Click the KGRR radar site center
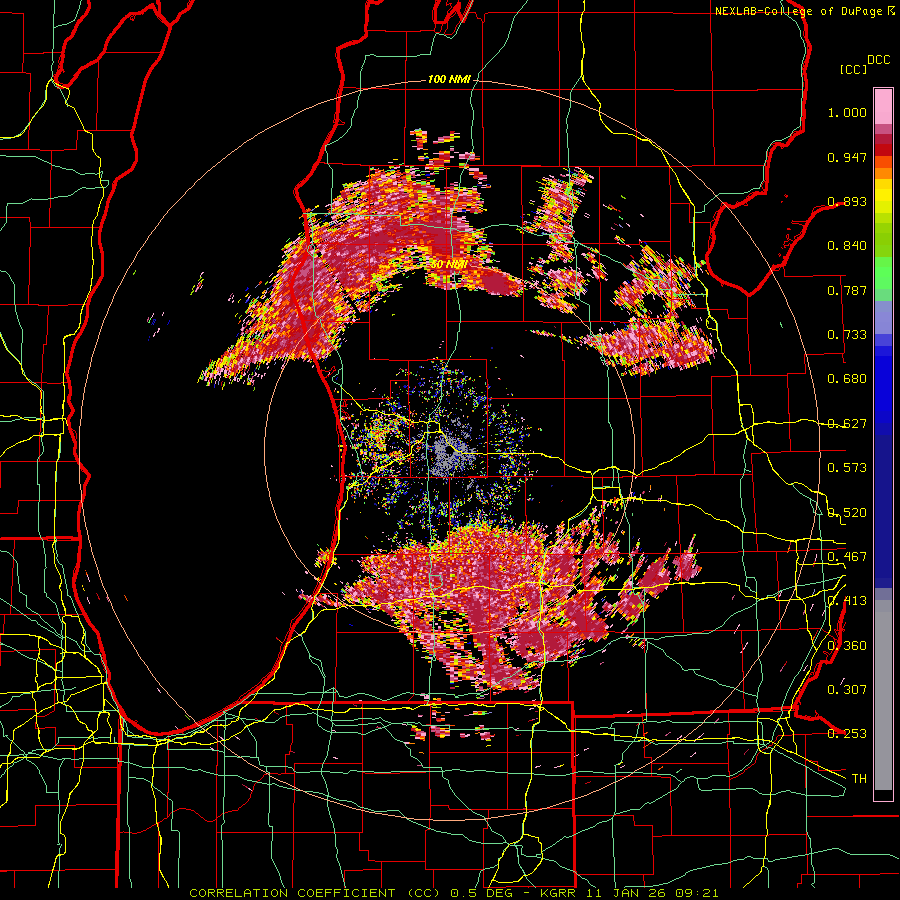 click(x=449, y=451)
